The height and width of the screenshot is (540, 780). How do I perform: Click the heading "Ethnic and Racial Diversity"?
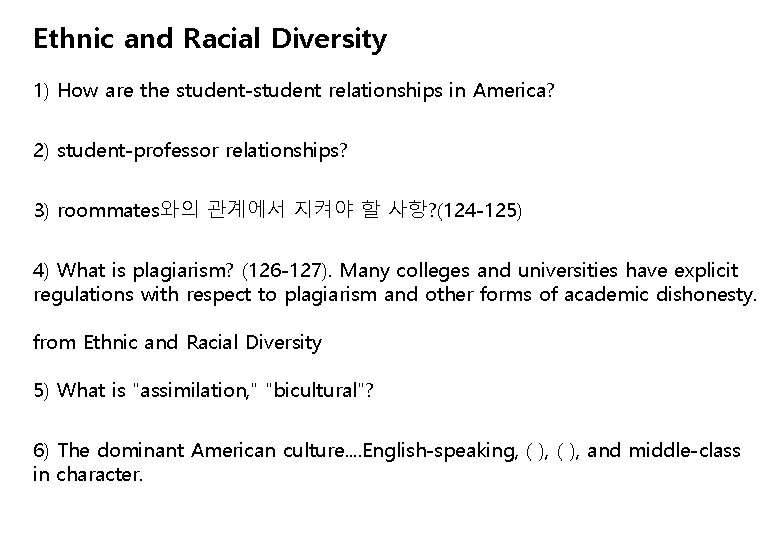pyautogui.click(x=210, y=39)
